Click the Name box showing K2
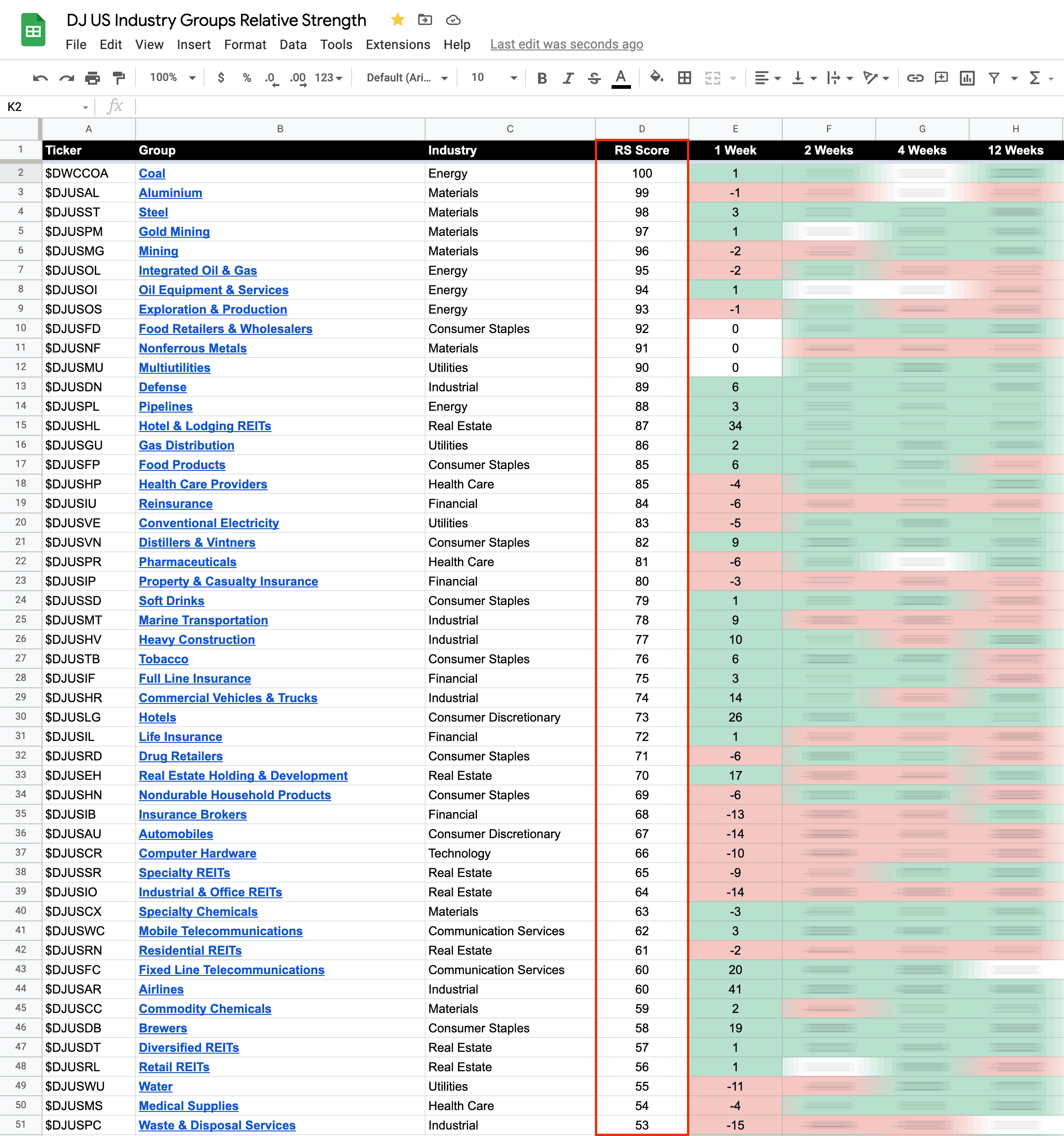 pyautogui.click(x=47, y=107)
